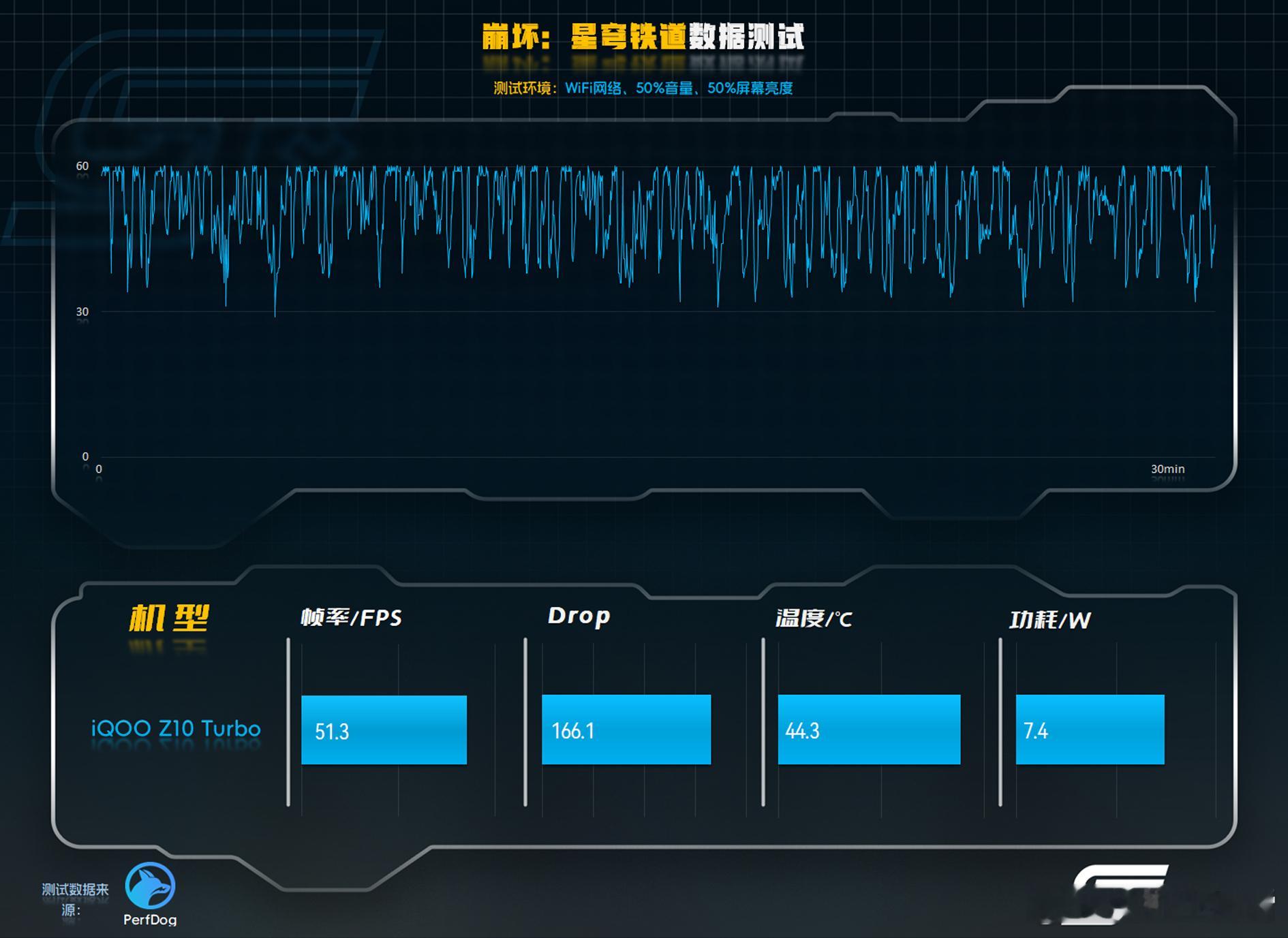Click the 30 label on the chart y-axis
The height and width of the screenshot is (938, 1288).
click(x=82, y=311)
